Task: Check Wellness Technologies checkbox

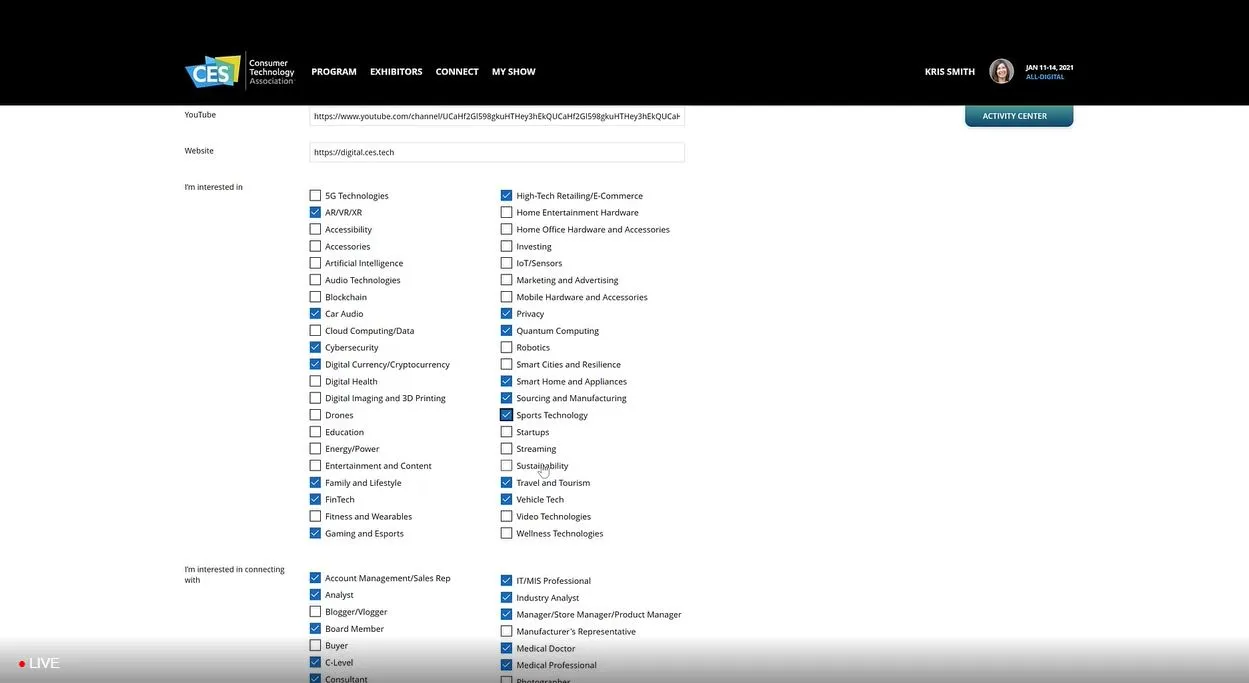Action: pyautogui.click(x=506, y=533)
